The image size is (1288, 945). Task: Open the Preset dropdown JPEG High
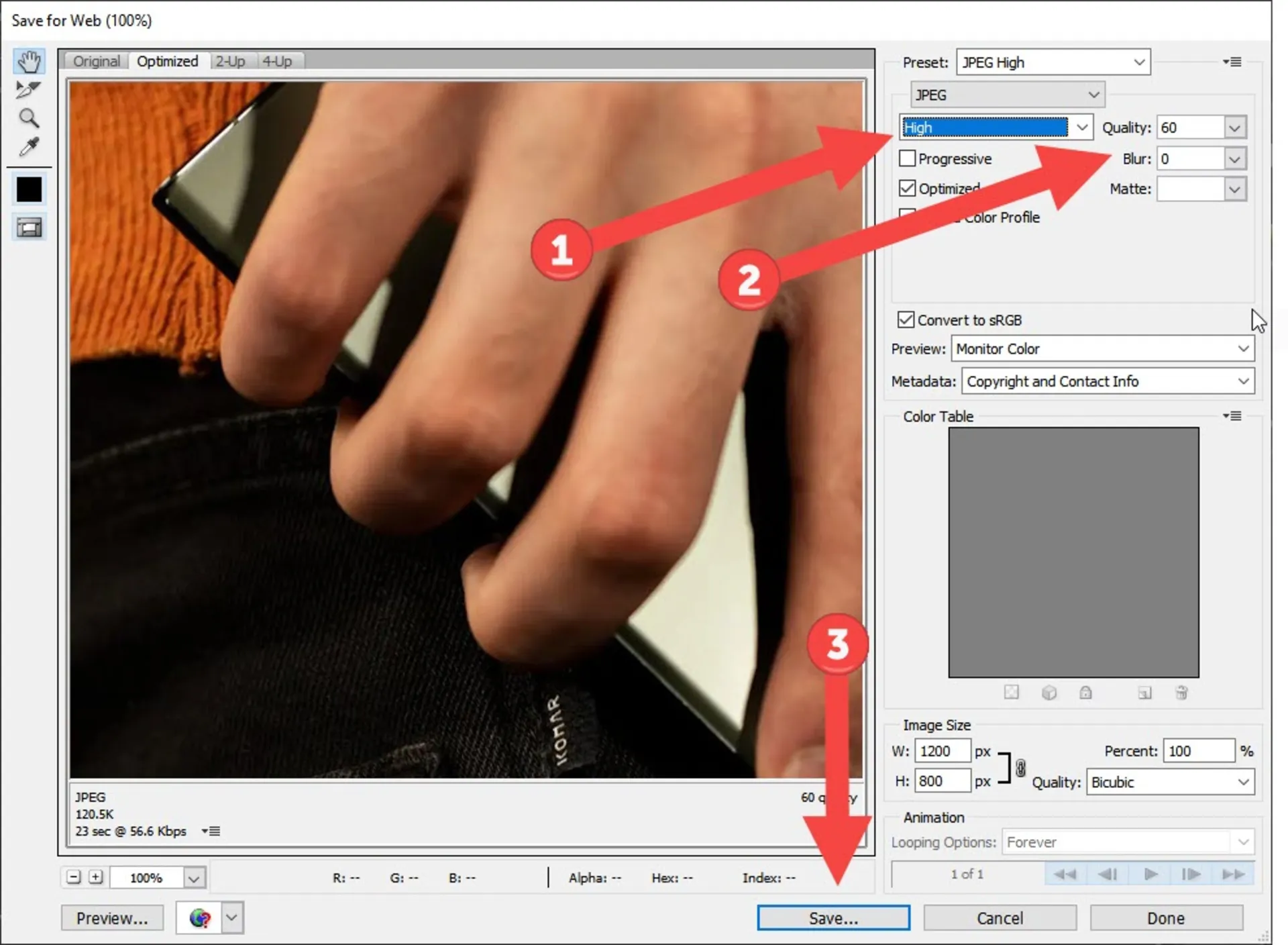[x=1053, y=62]
